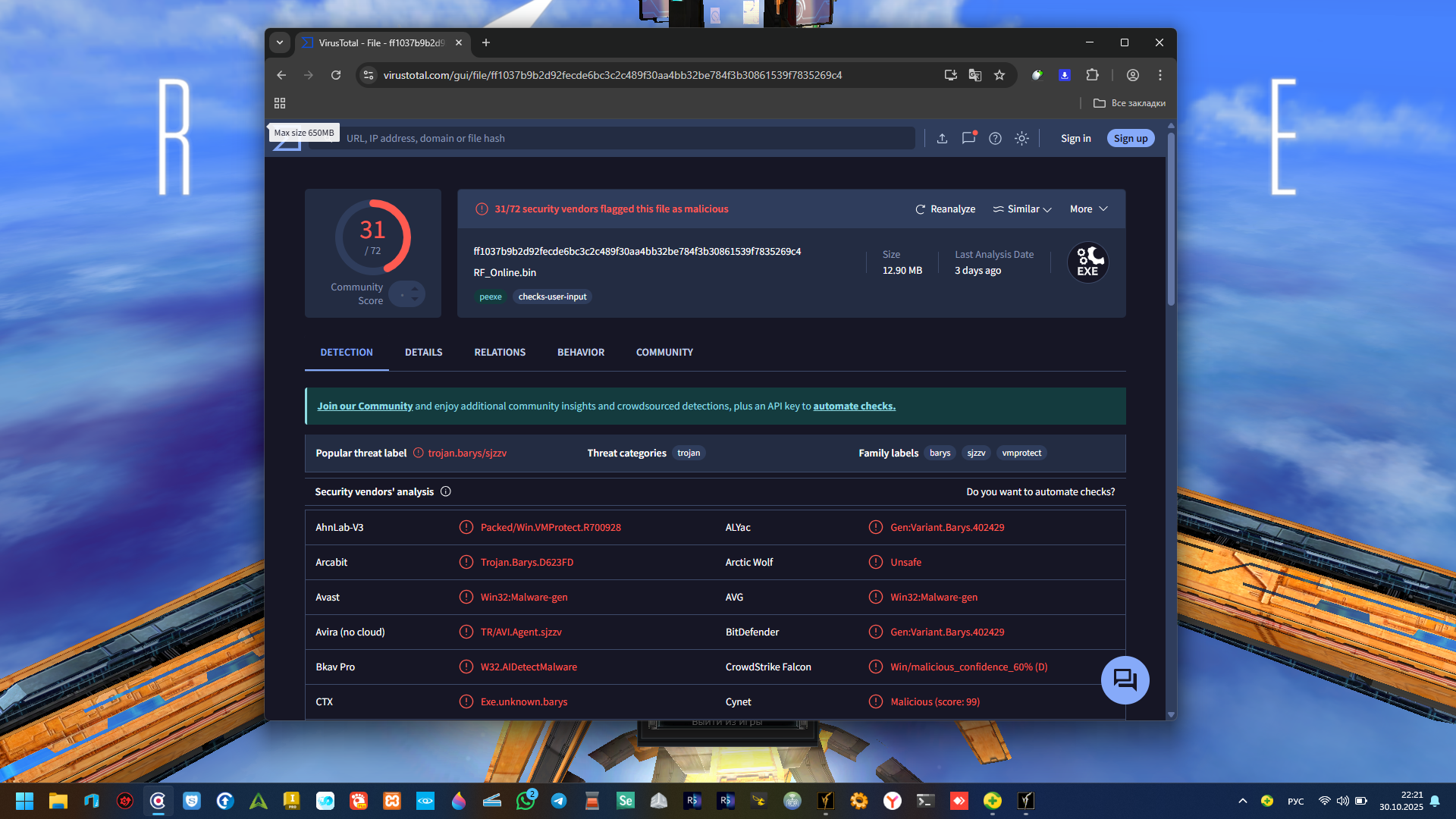Toggle the light/dark theme sun icon
The height and width of the screenshot is (819, 1456).
point(1021,138)
